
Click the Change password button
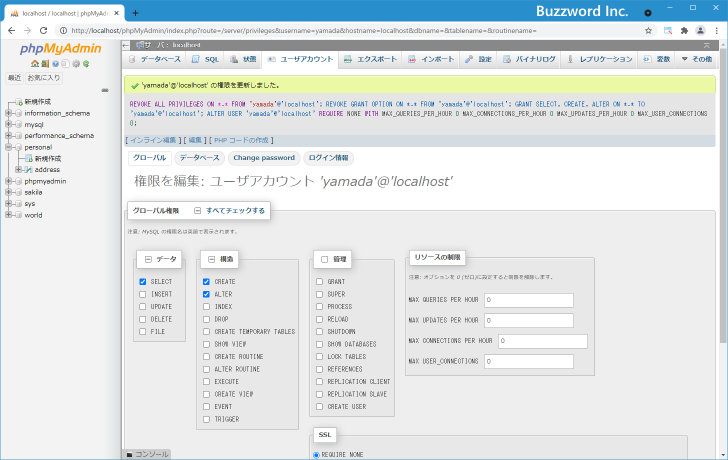263,158
